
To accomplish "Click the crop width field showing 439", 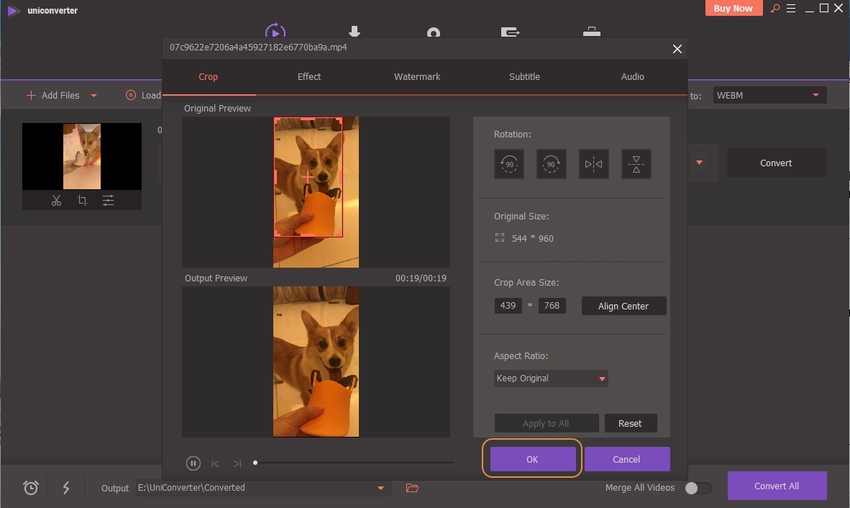I will 508,306.
